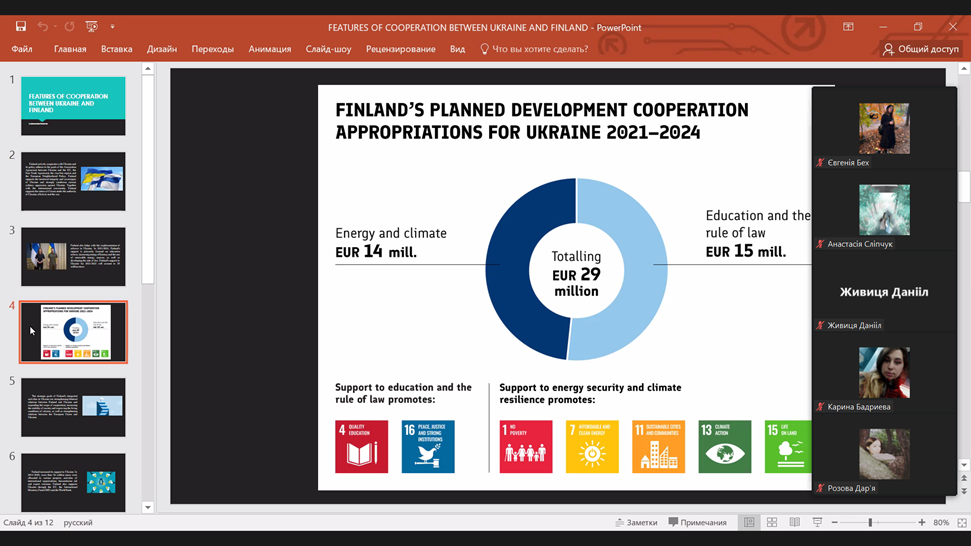971x546 pixels.
Task: Select slide 4 thumbnail with donut chart
Action: [73, 332]
